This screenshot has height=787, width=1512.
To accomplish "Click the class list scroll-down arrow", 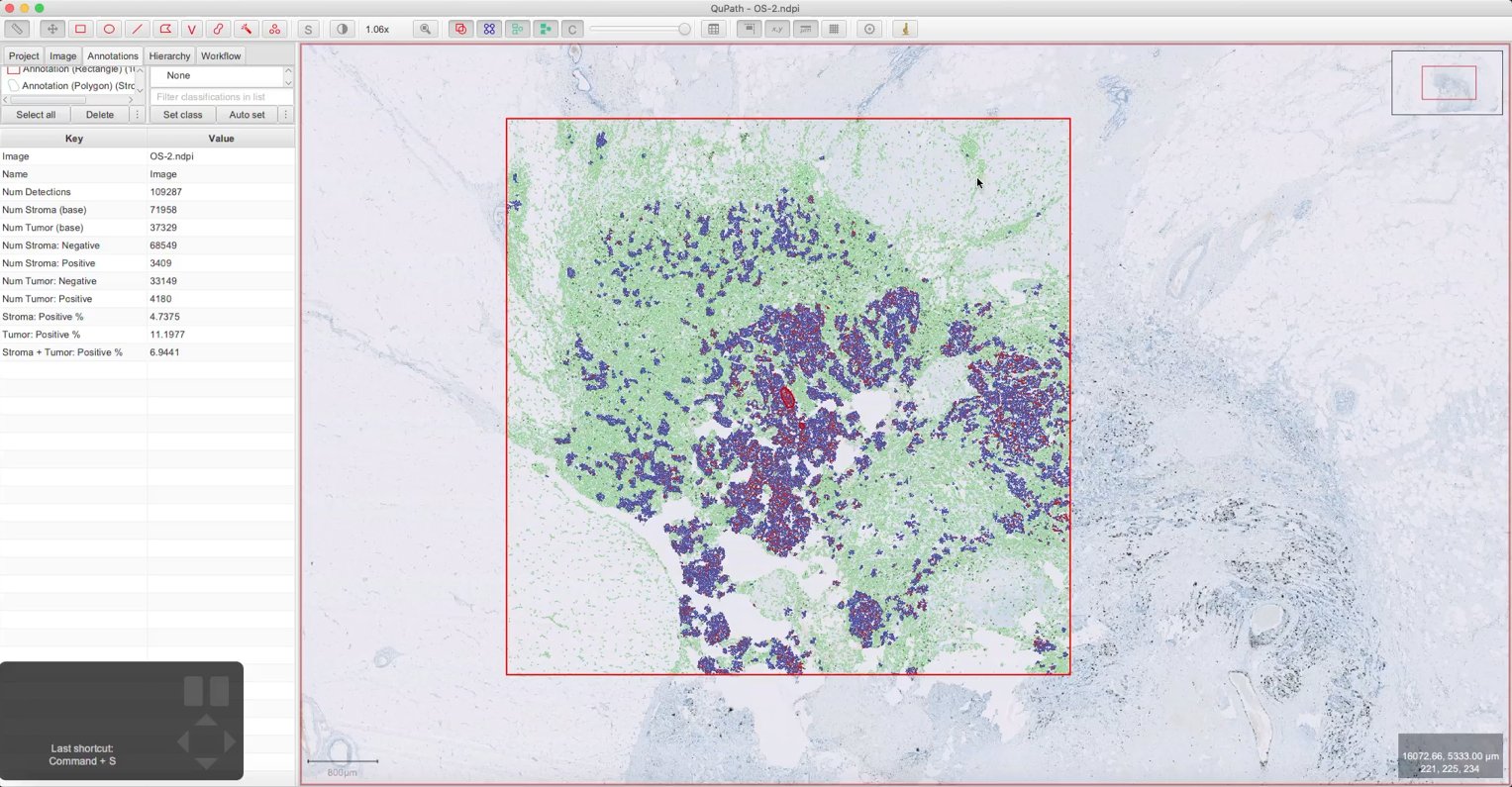I will click(288, 82).
